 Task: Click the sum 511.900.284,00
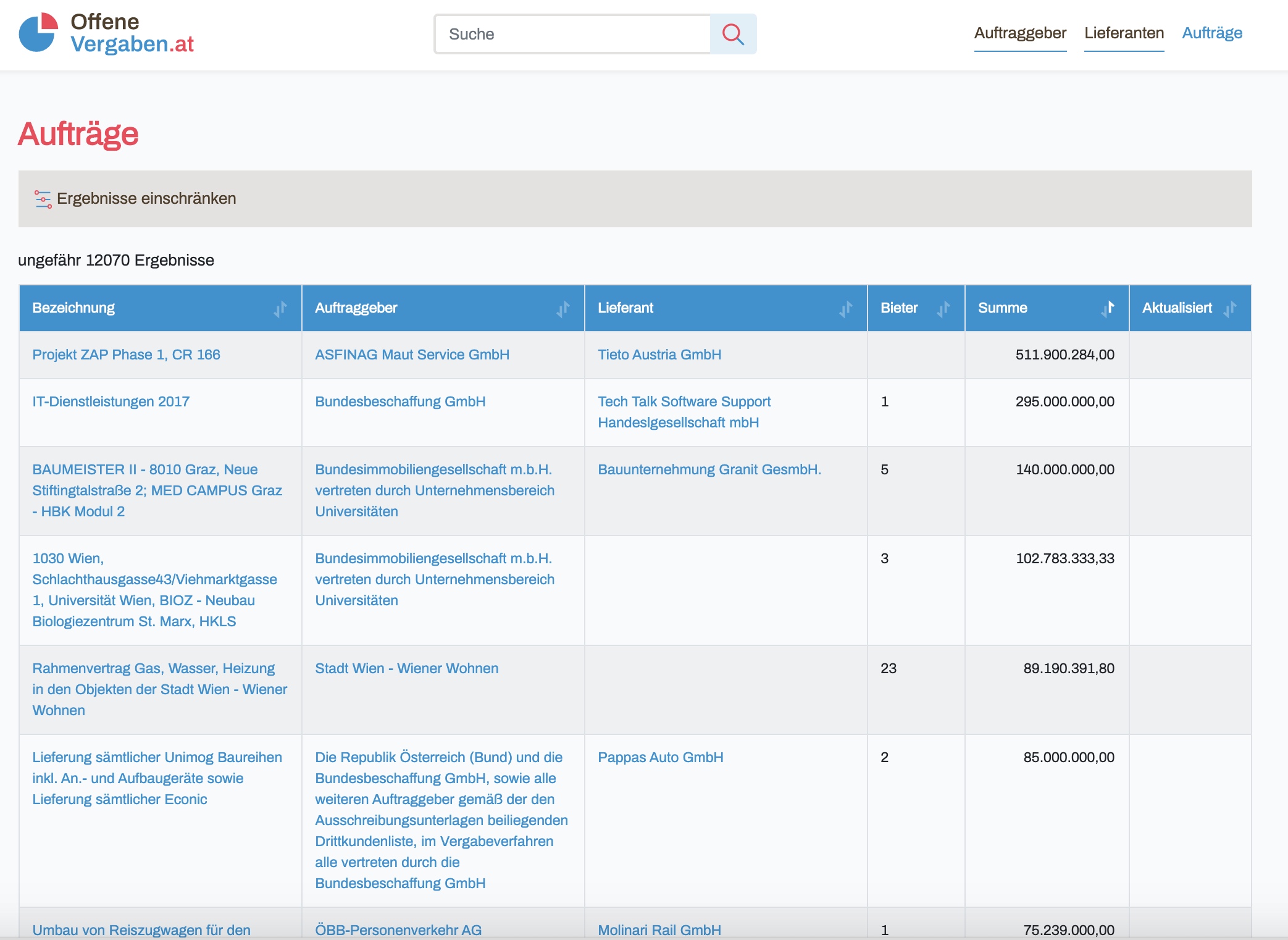tap(1065, 355)
